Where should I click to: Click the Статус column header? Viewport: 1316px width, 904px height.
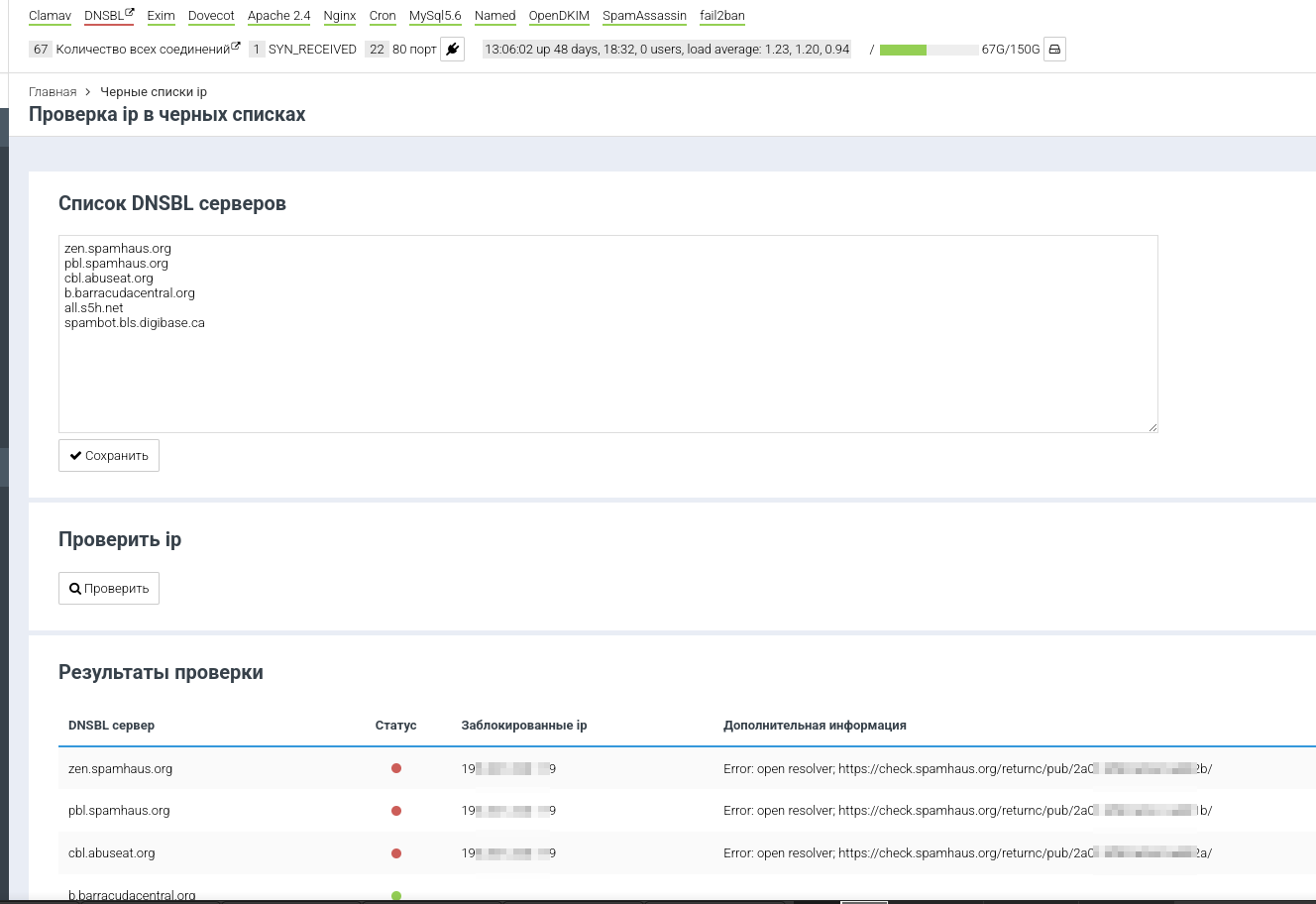[395, 726]
